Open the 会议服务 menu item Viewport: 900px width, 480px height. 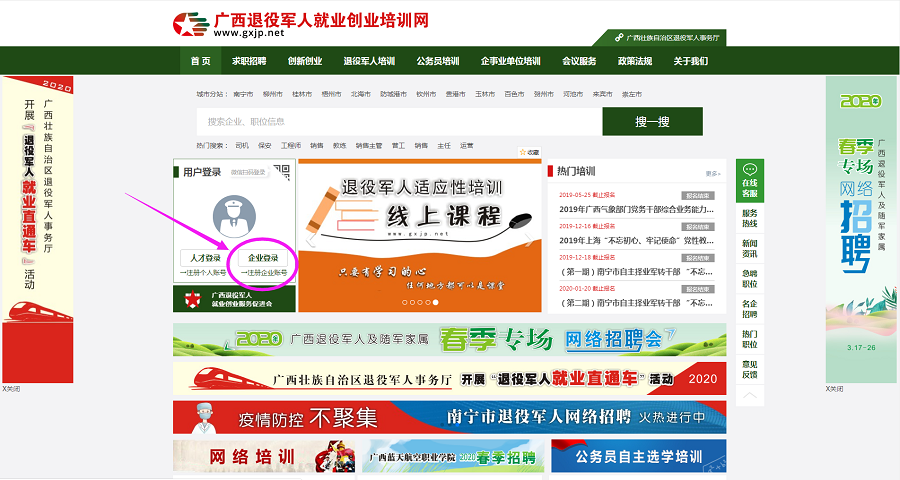coord(579,61)
